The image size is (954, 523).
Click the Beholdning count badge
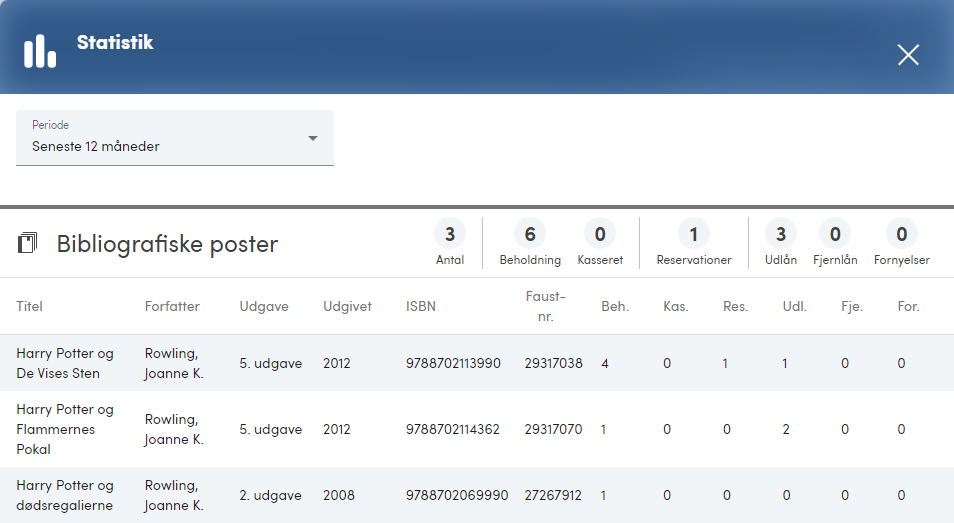[530, 234]
